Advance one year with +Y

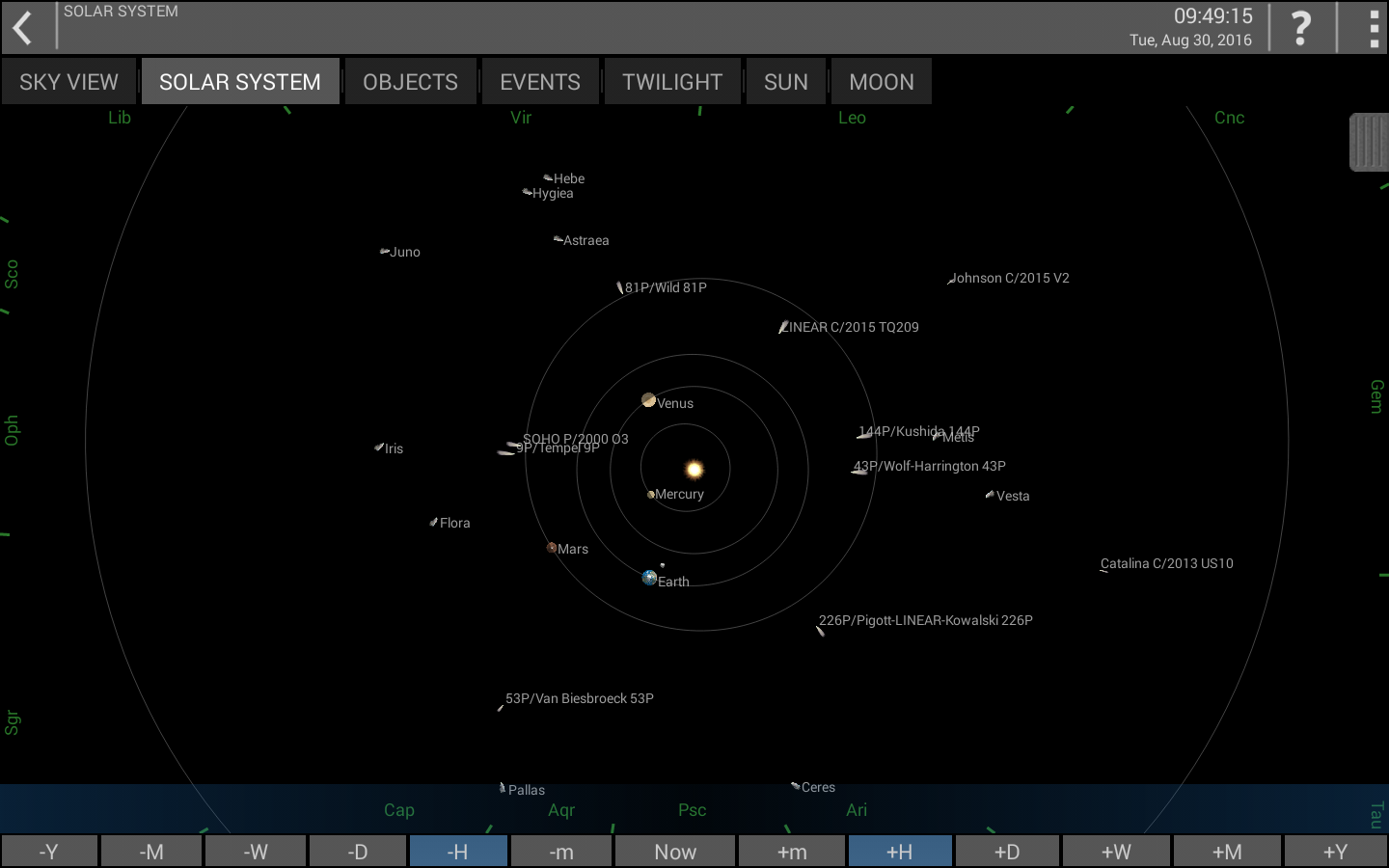(x=1336, y=852)
